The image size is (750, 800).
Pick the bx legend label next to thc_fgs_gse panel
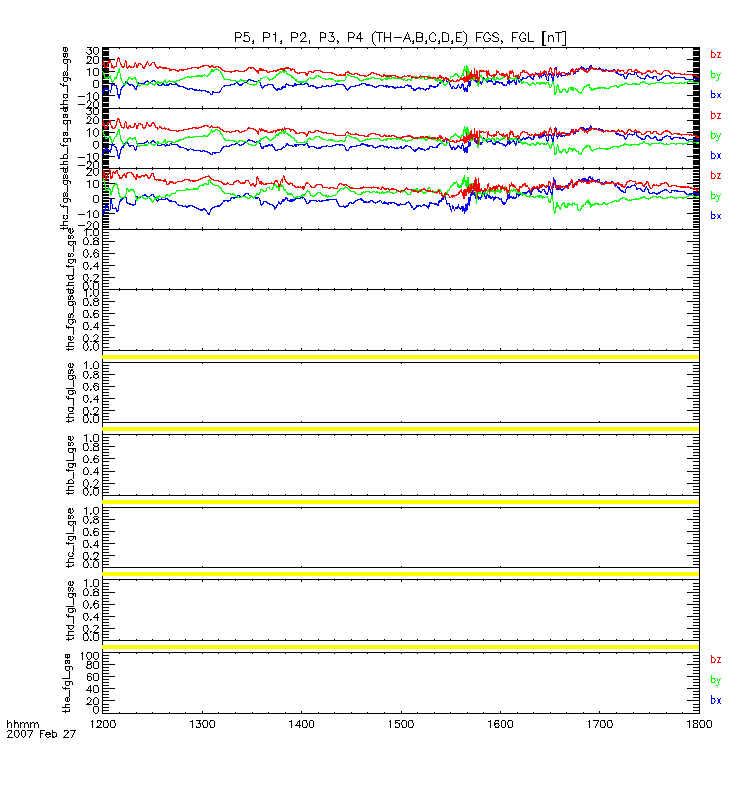coord(716,216)
